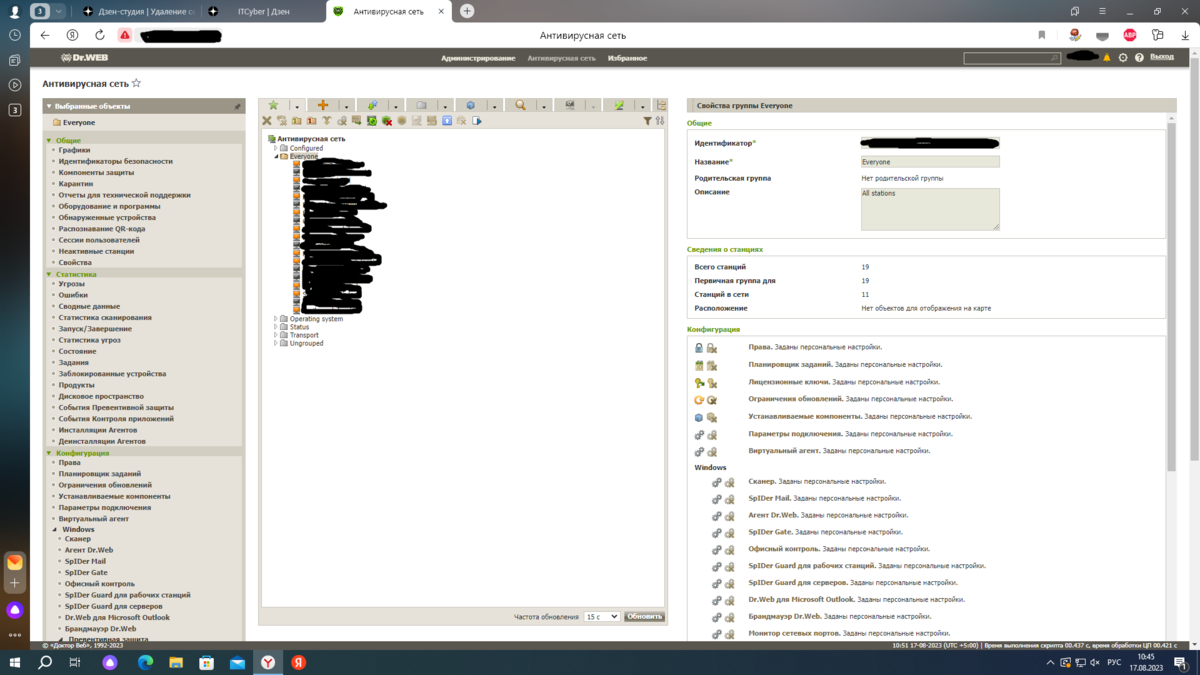This screenshot has width=1200, height=675.
Task: Click the blue cube components toolbar icon
Action: click(470, 105)
